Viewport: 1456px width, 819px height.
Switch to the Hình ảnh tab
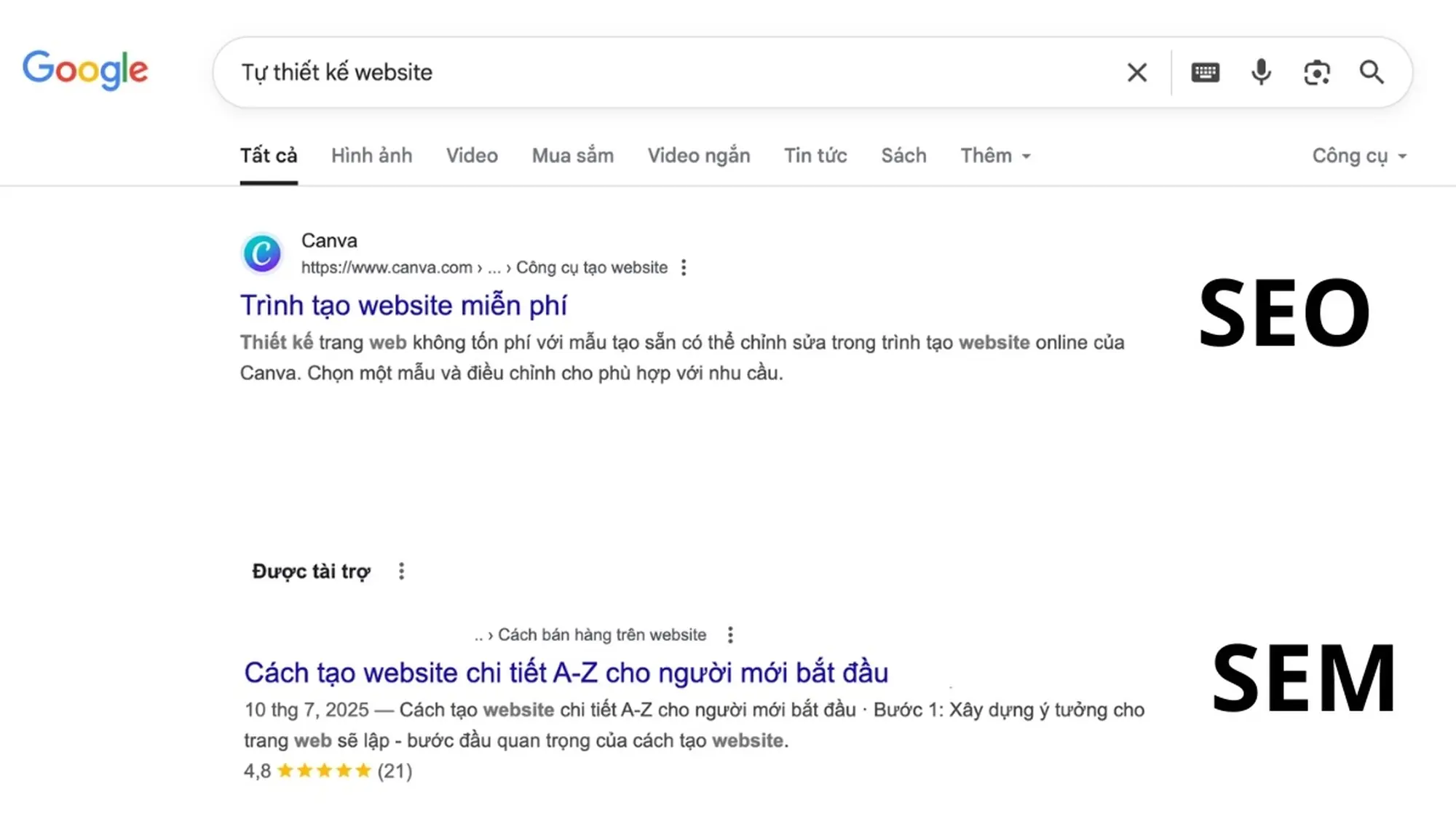371,156
